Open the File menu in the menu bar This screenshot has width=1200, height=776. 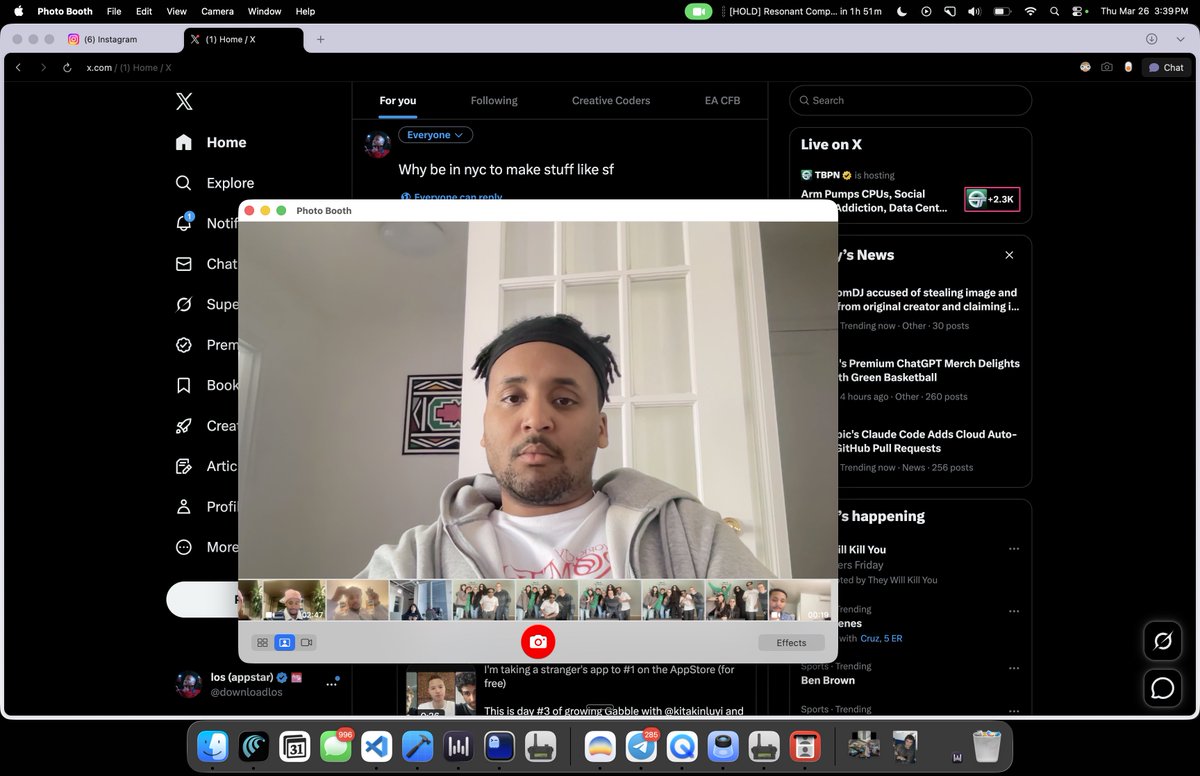pyautogui.click(x=114, y=11)
